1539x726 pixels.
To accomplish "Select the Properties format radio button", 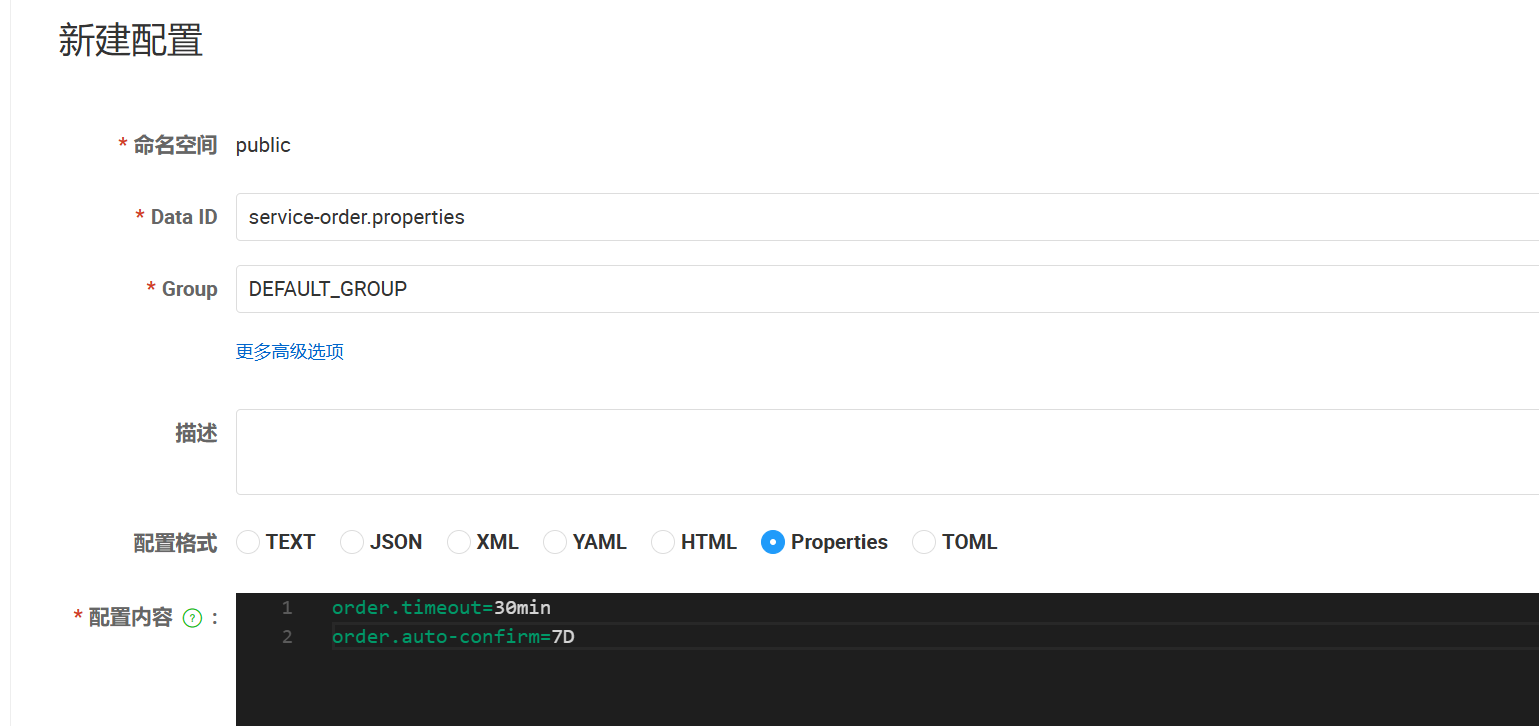I will 773,542.
